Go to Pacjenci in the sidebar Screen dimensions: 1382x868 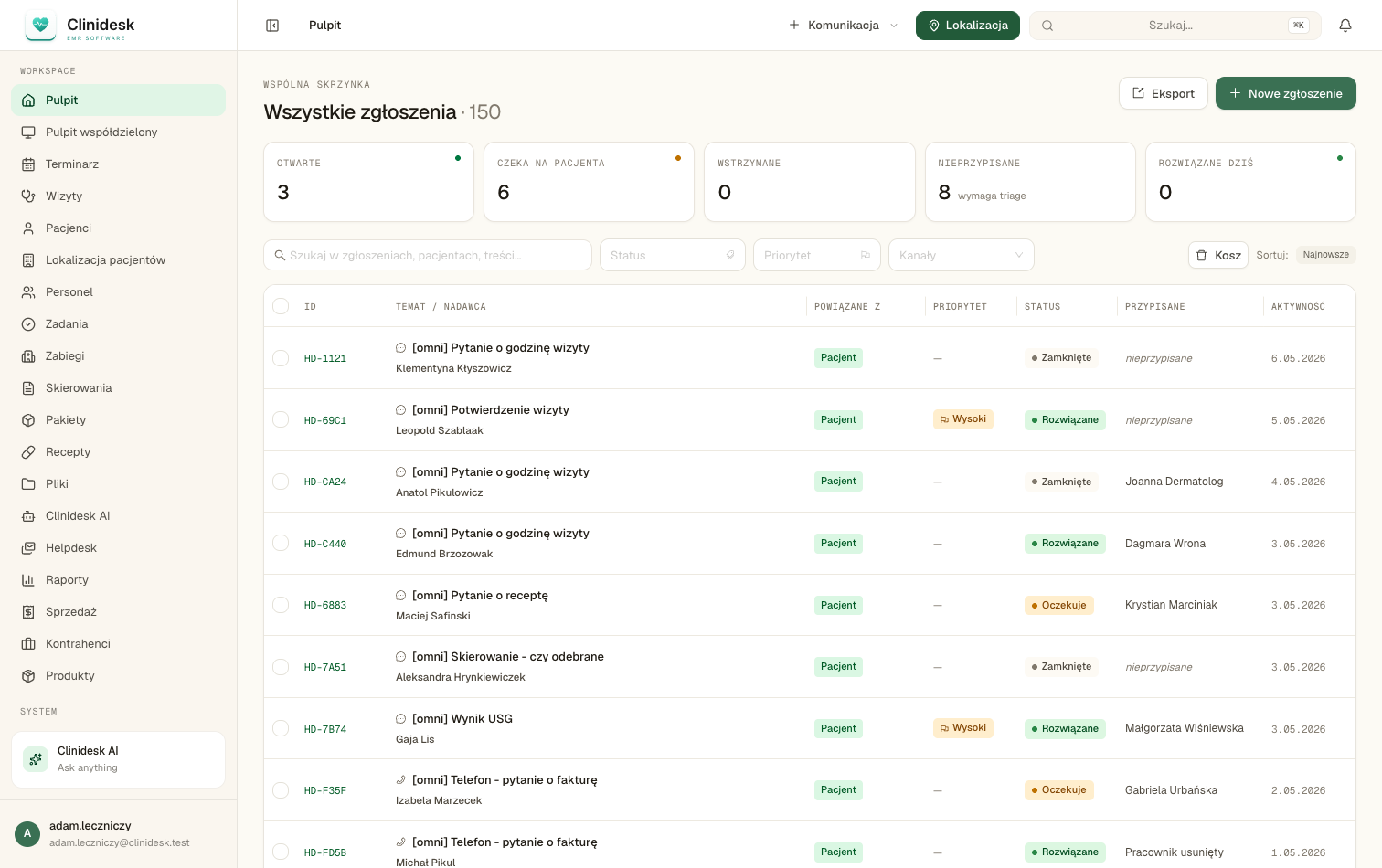[119, 228]
